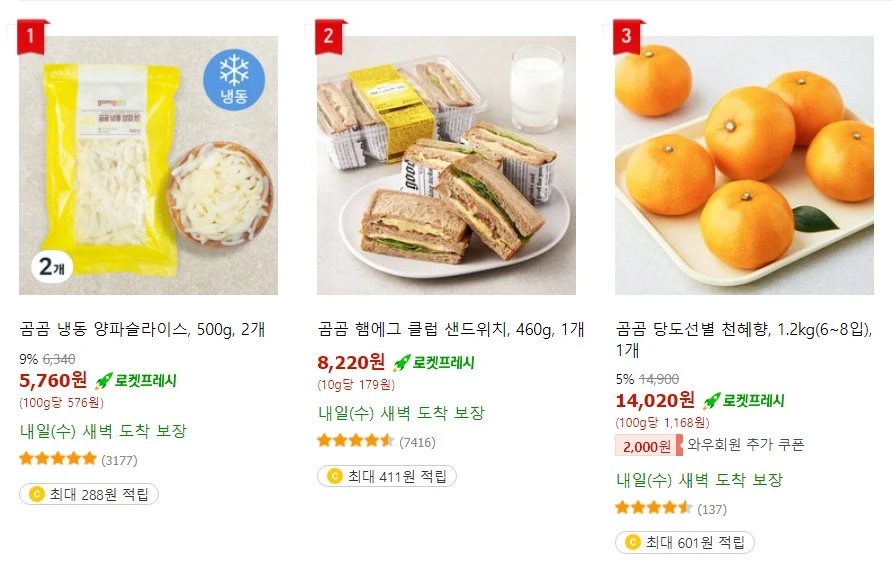Image resolution: width=893 pixels, height=572 pixels.
Task: Open the 천혜향 citrus product image
Action: click(x=744, y=166)
